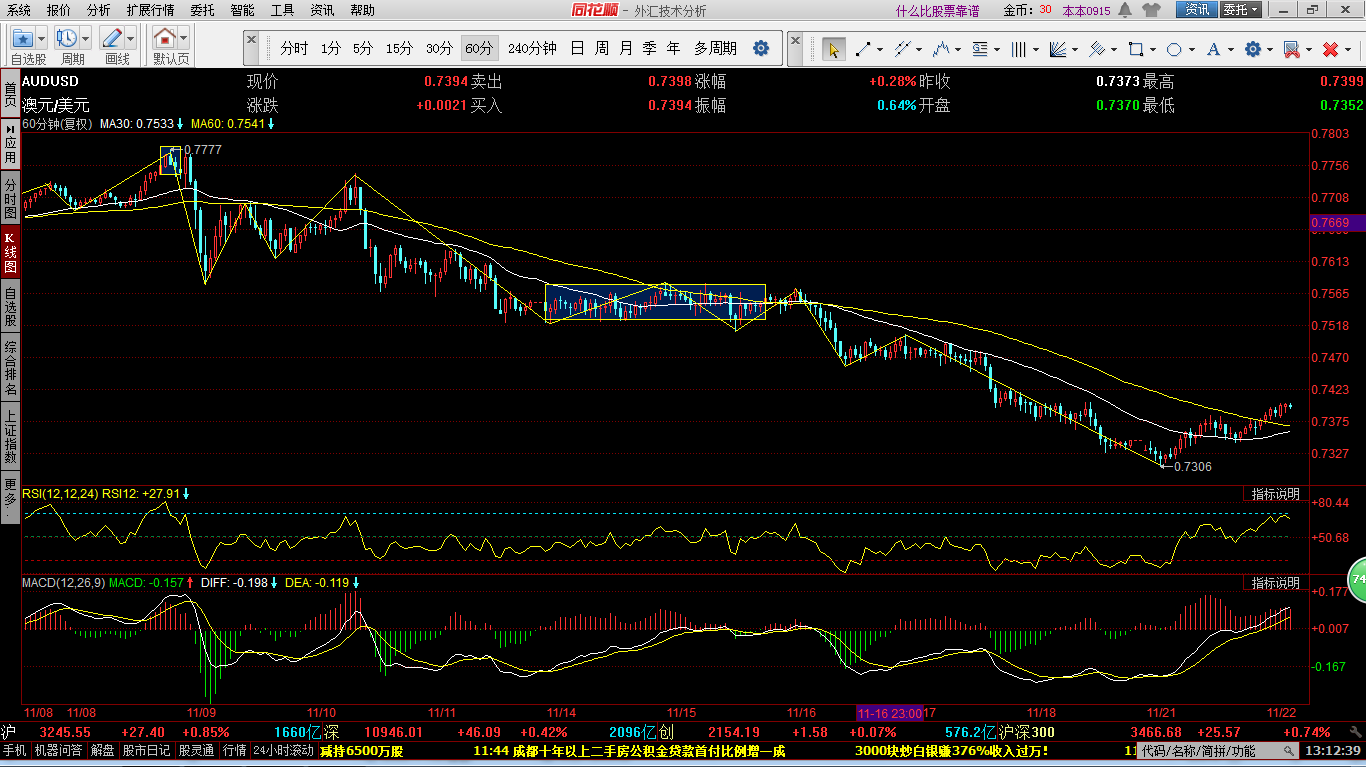Viewport: 1366px width, 767px height.
Task: Click the screenshot scissors capture icon
Action: pos(1291,49)
